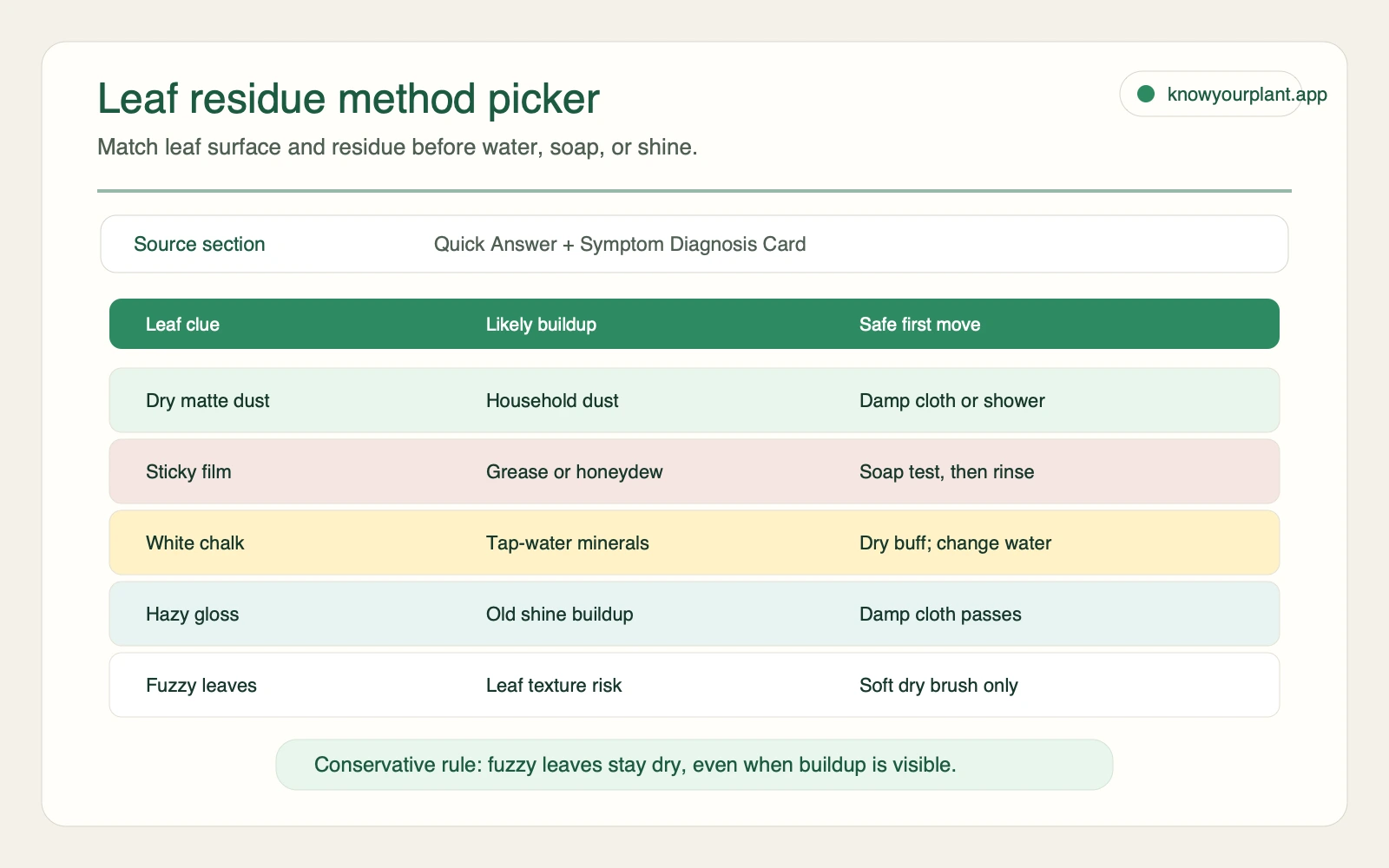
Task: Click the Quick Answer + Symptom Diagnosis Card text
Action: 620,244
